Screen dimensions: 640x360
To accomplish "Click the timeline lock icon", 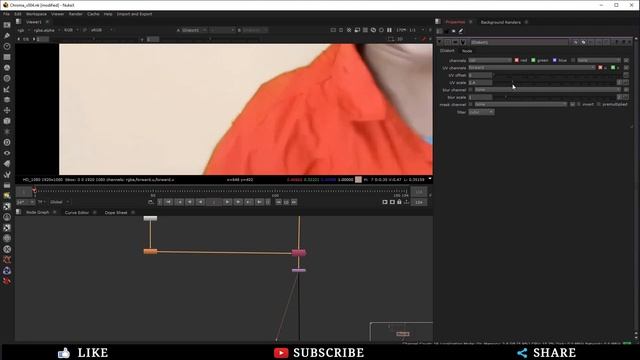I will point(399,202).
